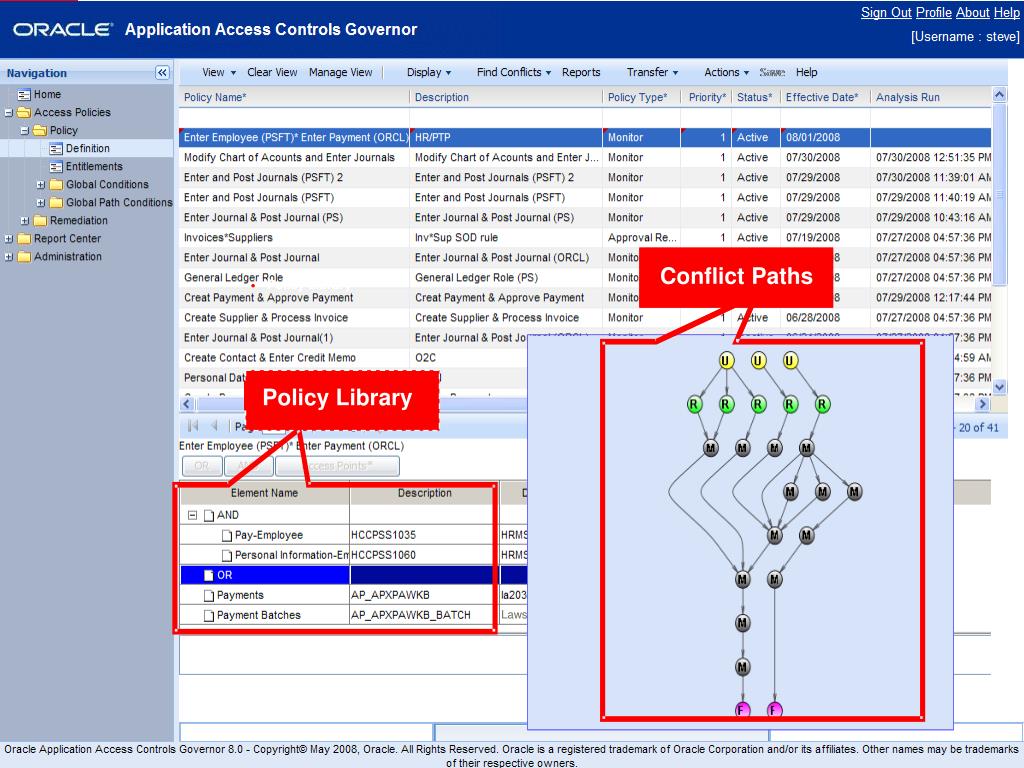This screenshot has width=1024, height=768.
Task: Select the leftmost yellow U node in the graph
Action: [726, 360]
